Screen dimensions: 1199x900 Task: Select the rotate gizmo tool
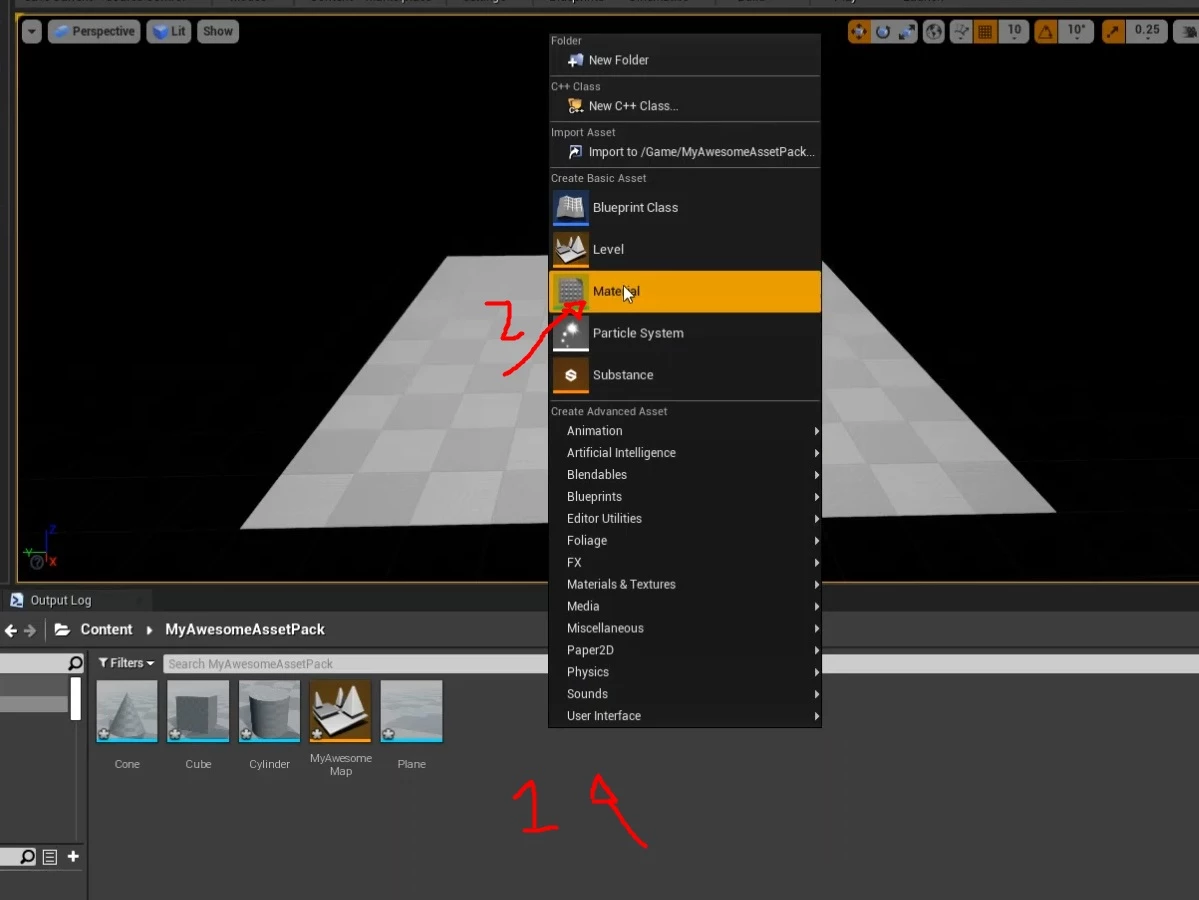[882, 31]
